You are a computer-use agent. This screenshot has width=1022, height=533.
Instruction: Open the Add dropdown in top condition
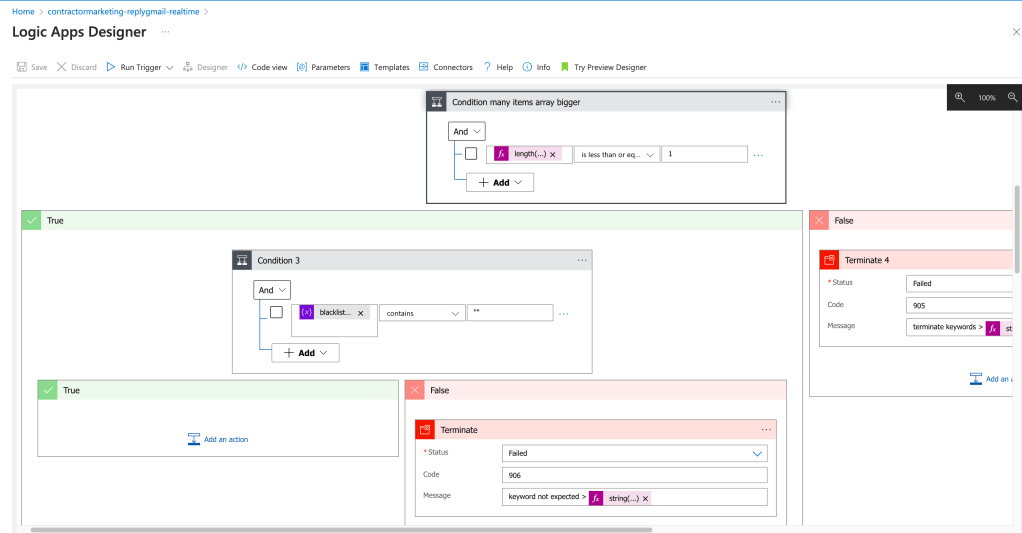500,182
